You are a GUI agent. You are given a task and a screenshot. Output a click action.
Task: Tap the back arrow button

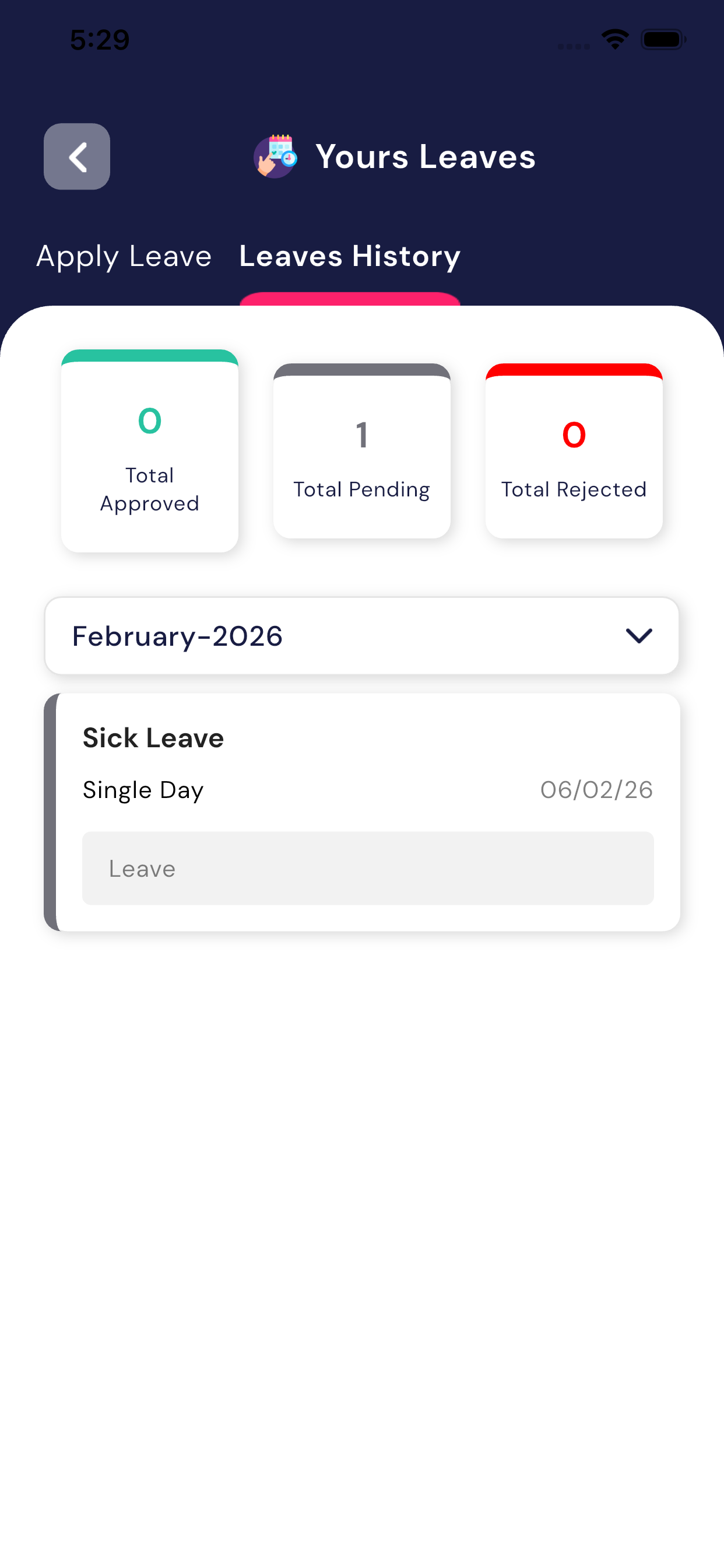(77, 156)
